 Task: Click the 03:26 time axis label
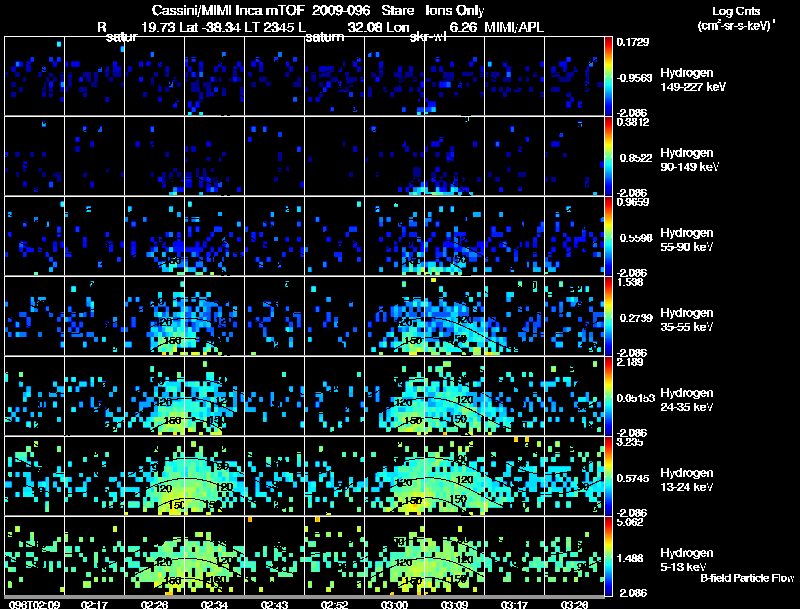click(574, 604)
